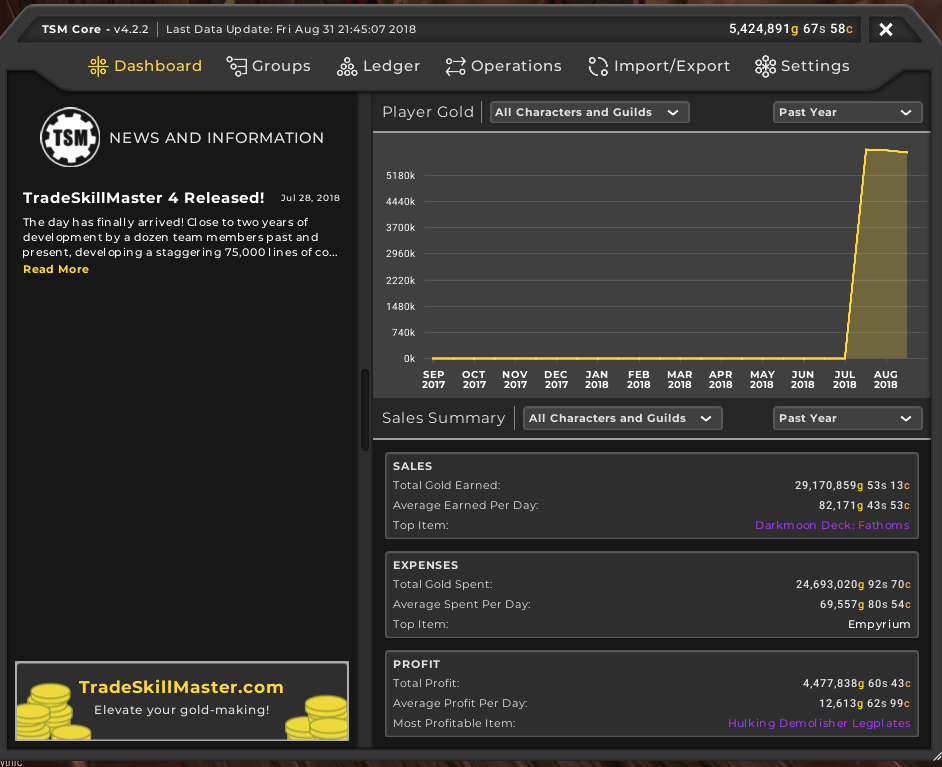
Task: Click Darkmoon Deck: Fathoms item link
Action: (832, 525)
